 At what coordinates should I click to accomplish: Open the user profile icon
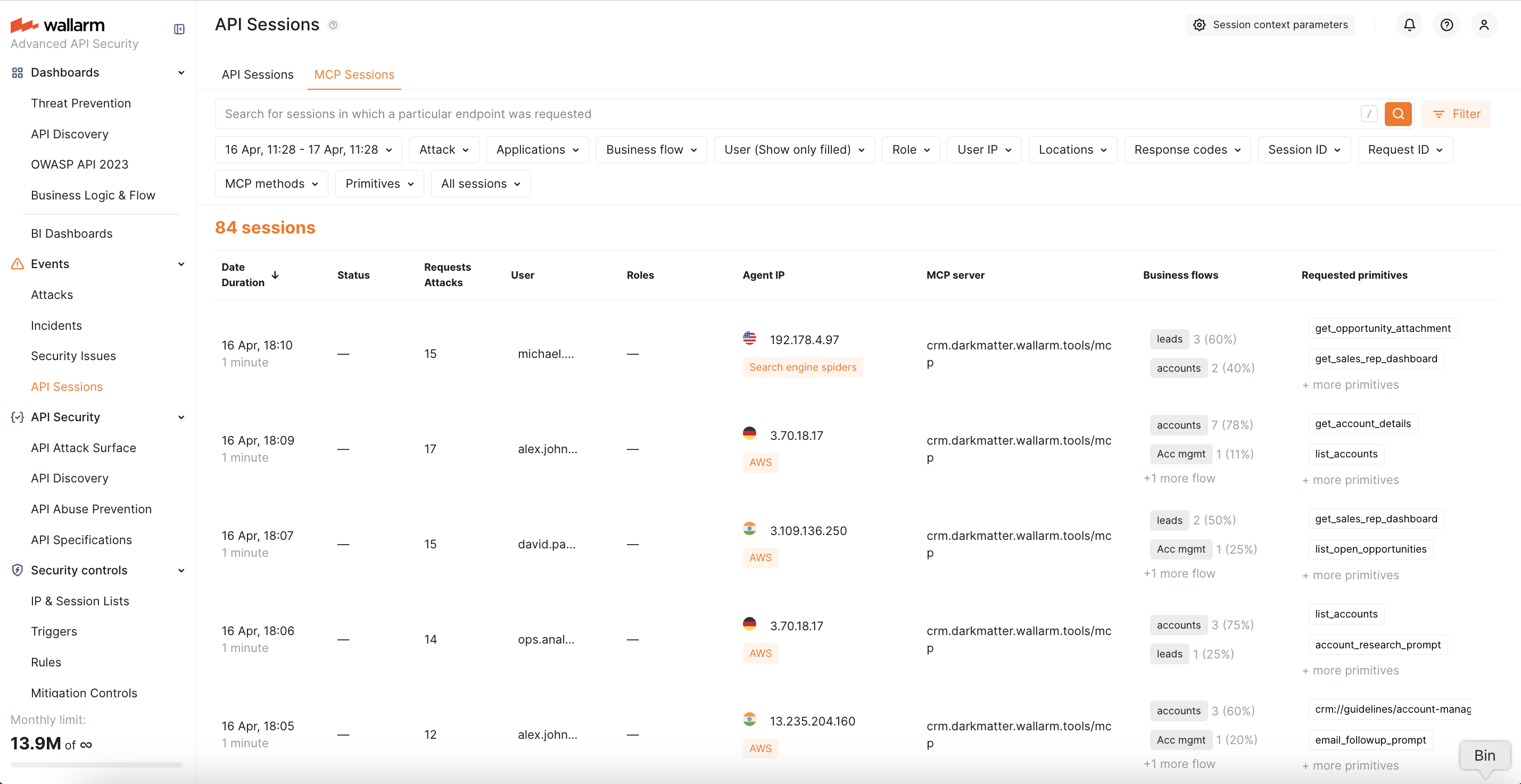(x=1483, y=25)
